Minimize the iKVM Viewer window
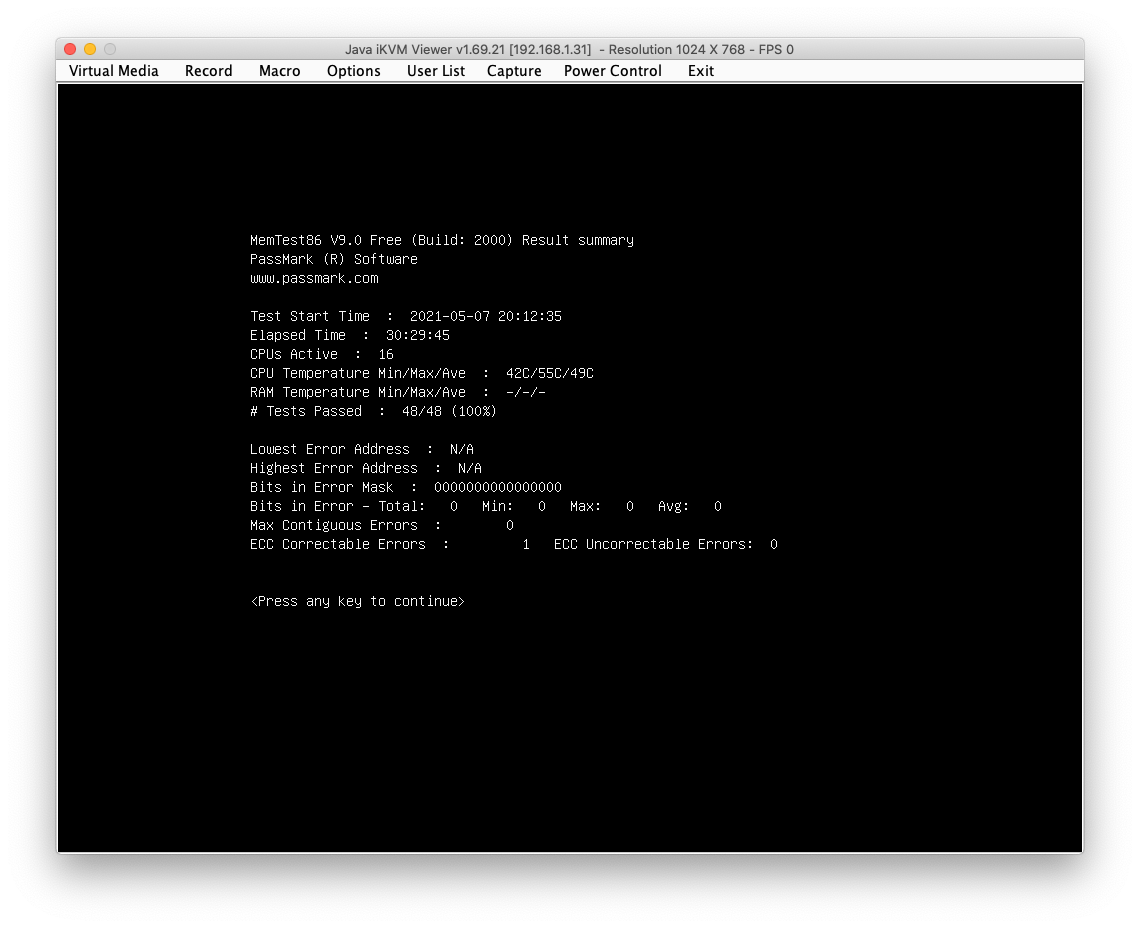 (90, 49)
